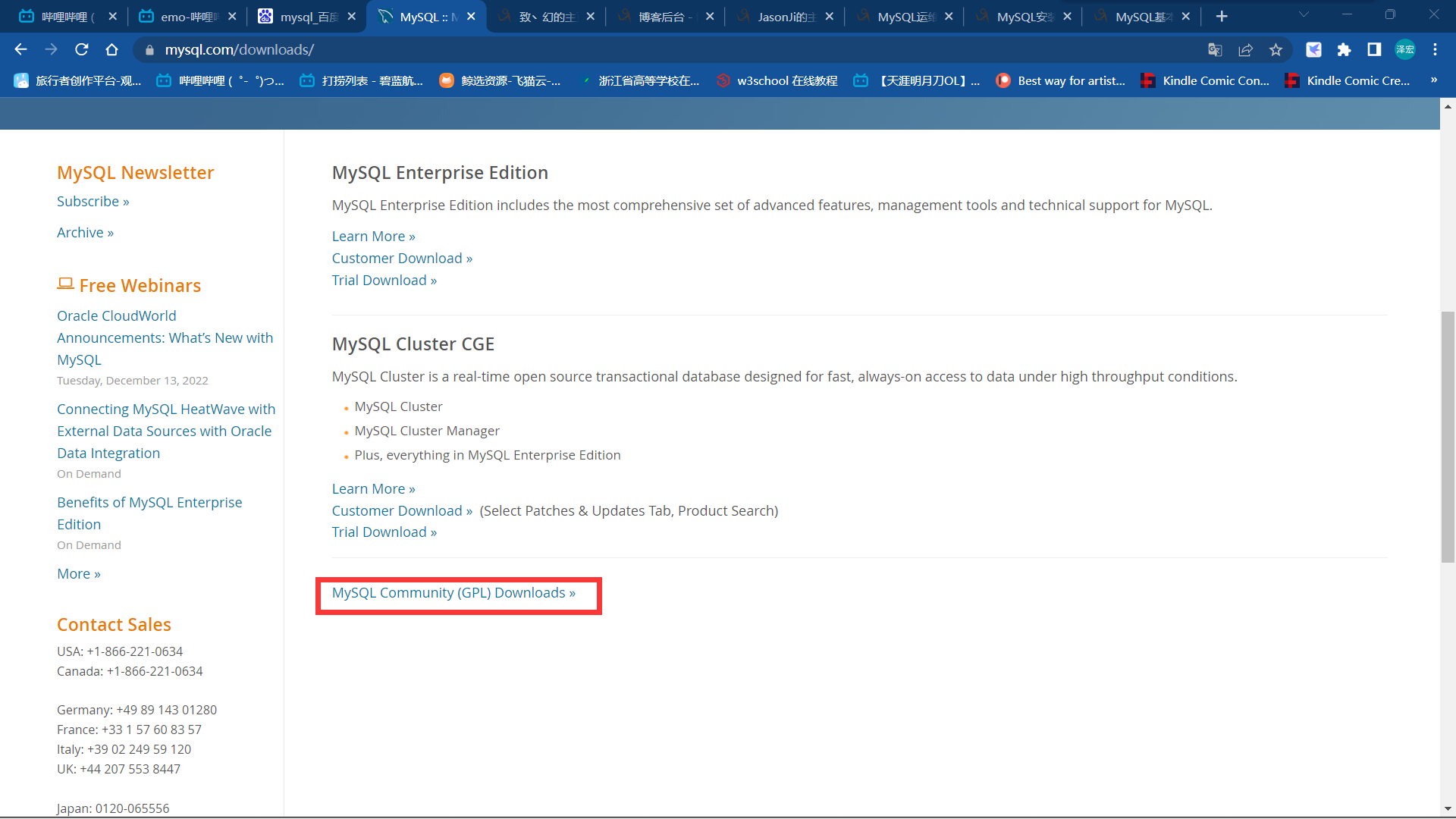
Task: Open the 浙江省高等学校在线 bookmark
Action: click(639, 80)
